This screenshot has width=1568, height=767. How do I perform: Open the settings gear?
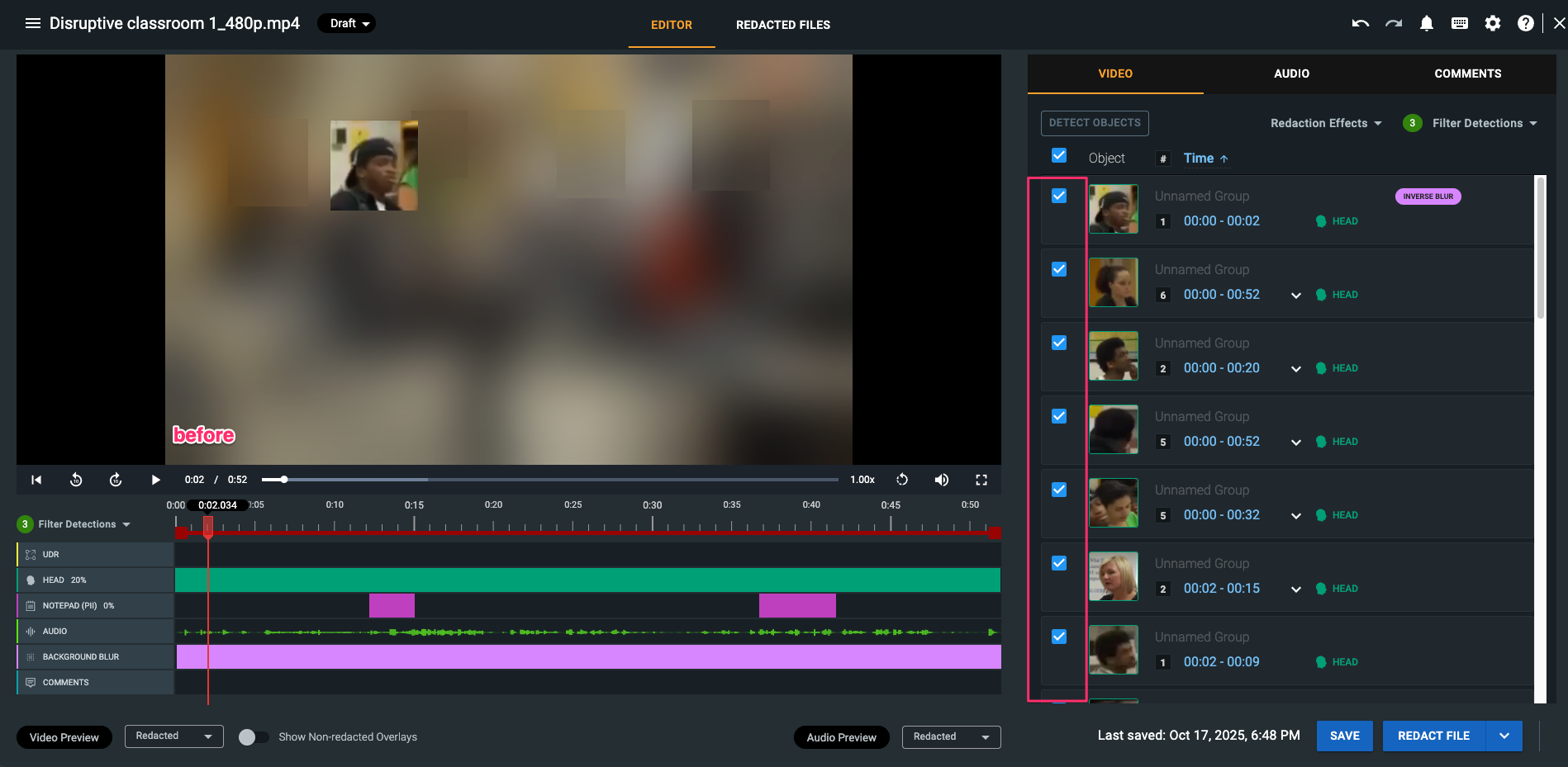click(1492, 23)
